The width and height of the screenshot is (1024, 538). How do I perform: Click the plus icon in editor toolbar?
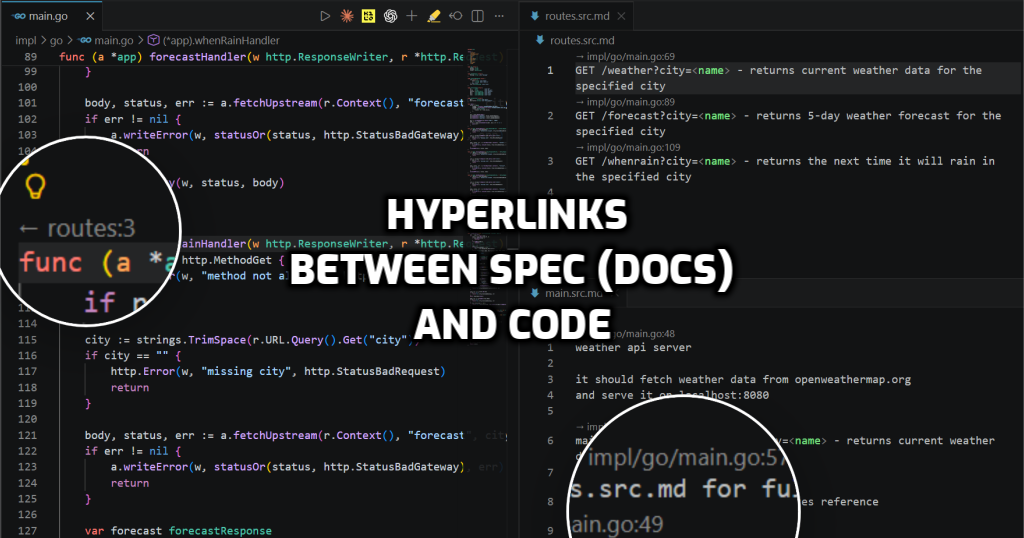click(411, 16)
